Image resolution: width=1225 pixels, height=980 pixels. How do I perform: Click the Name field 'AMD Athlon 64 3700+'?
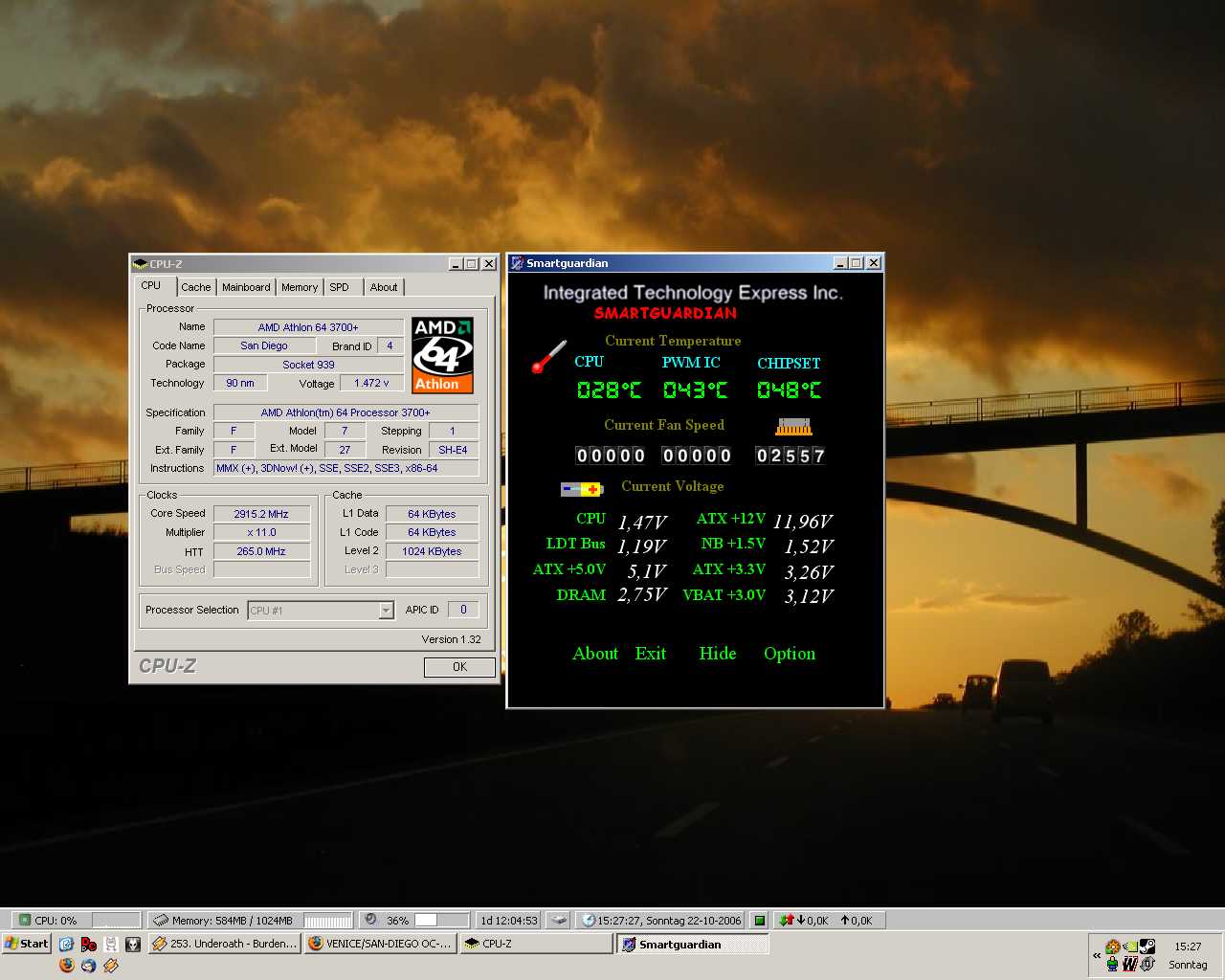(x=308, y=327)
